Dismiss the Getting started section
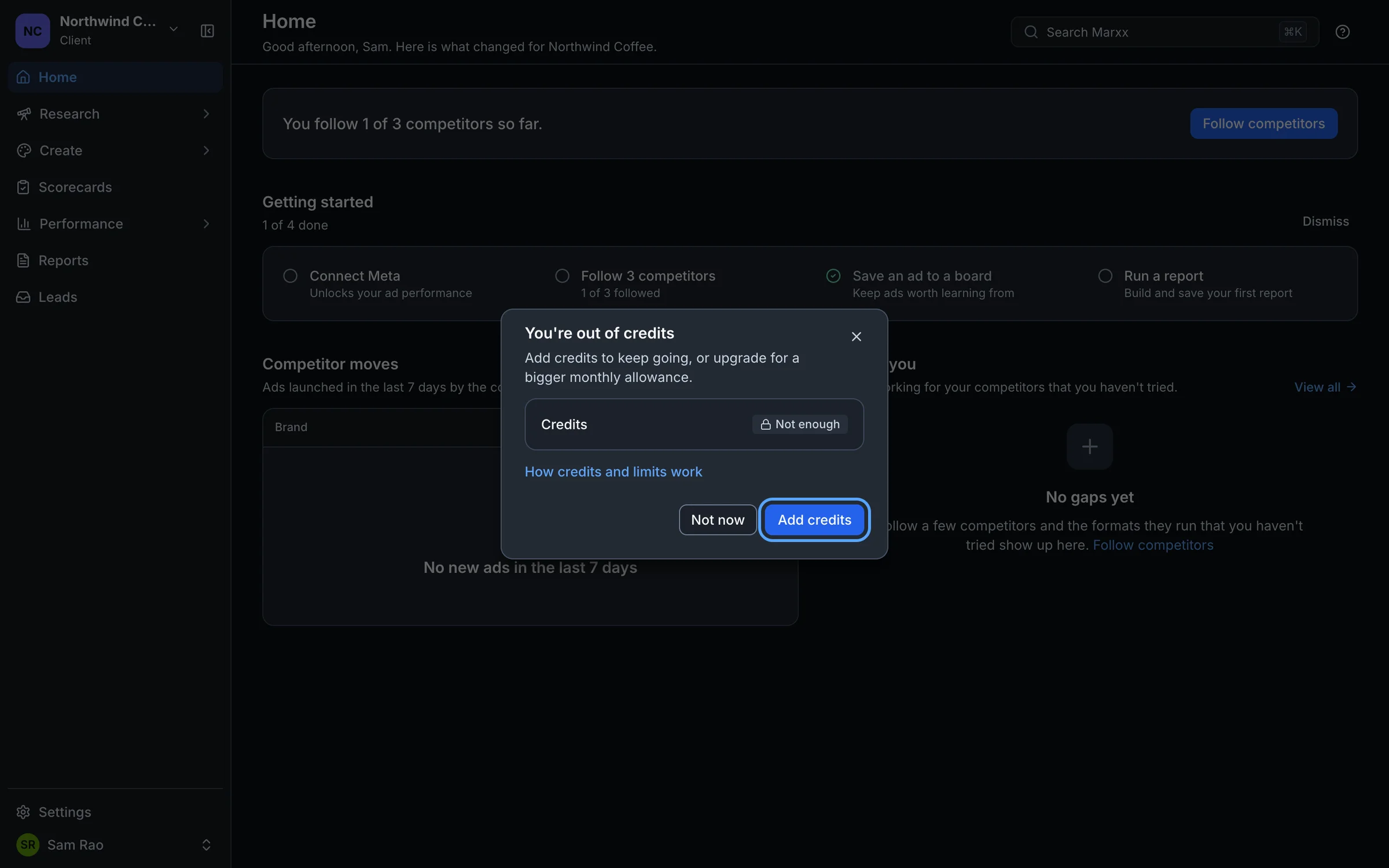Viewport: 1389px width, 868px height. click(x=1325, y=221)
